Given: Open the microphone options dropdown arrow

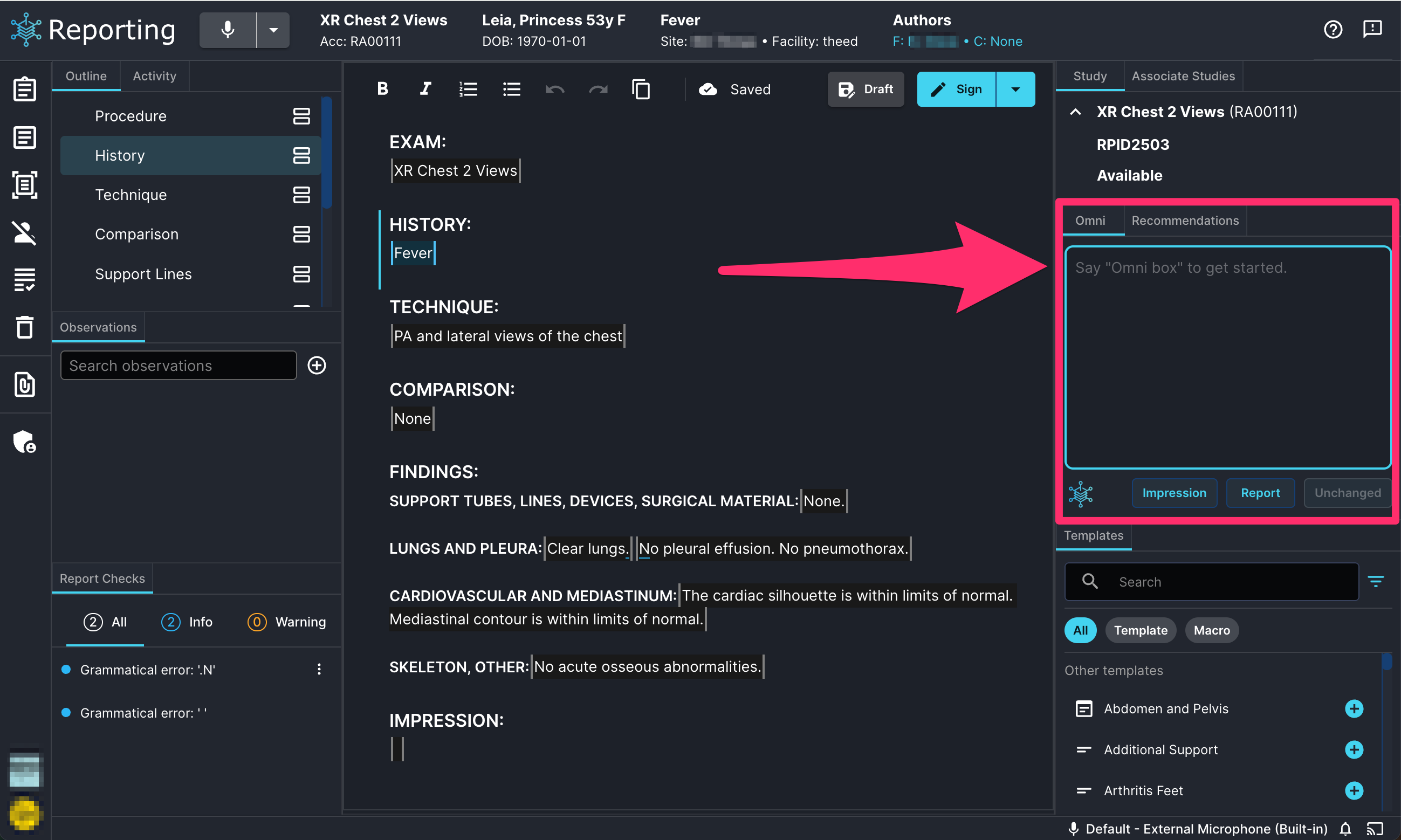Looking at the screenshot, I should [273, 30].
